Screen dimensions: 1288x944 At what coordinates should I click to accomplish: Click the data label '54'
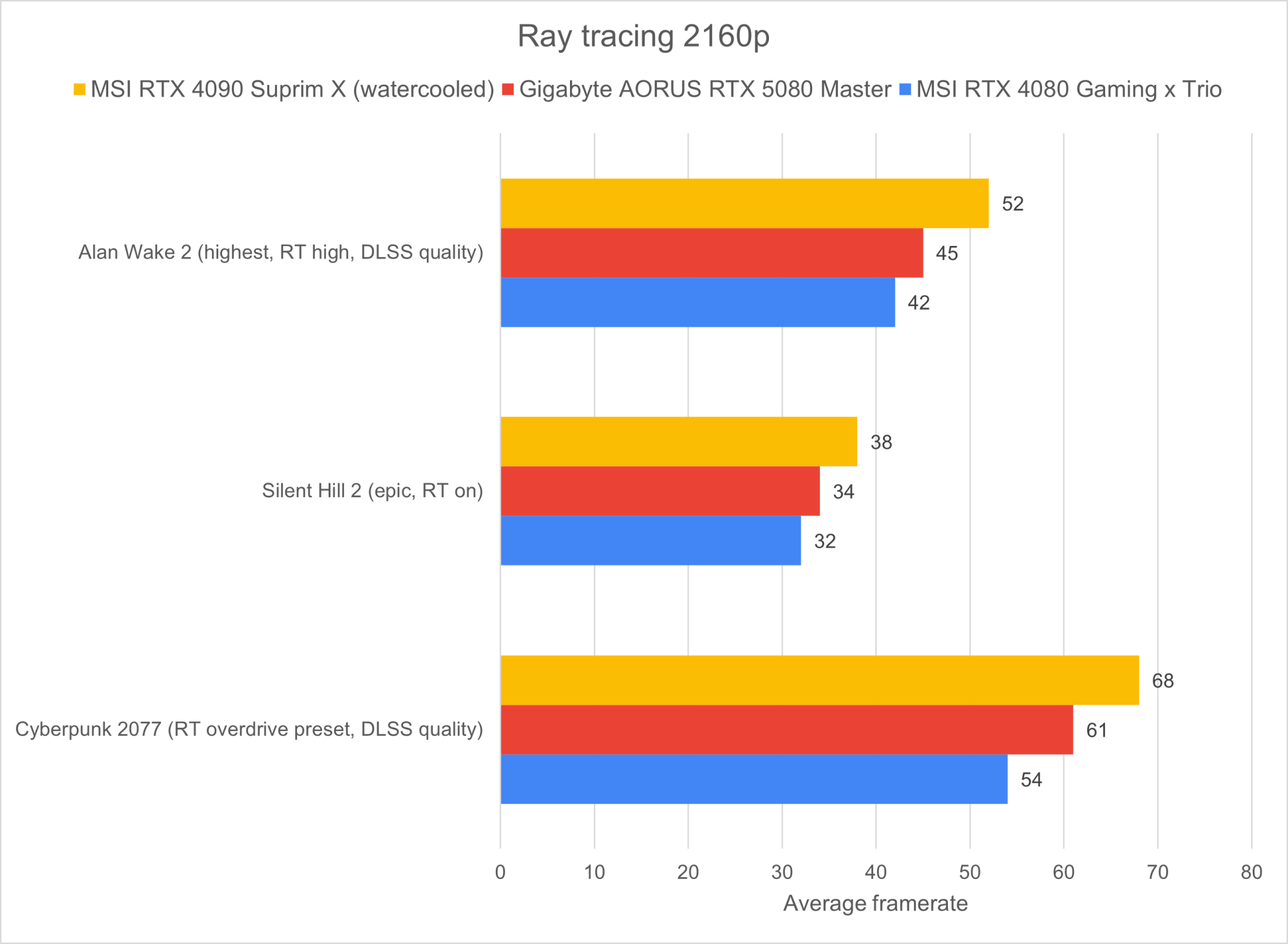1031,780
